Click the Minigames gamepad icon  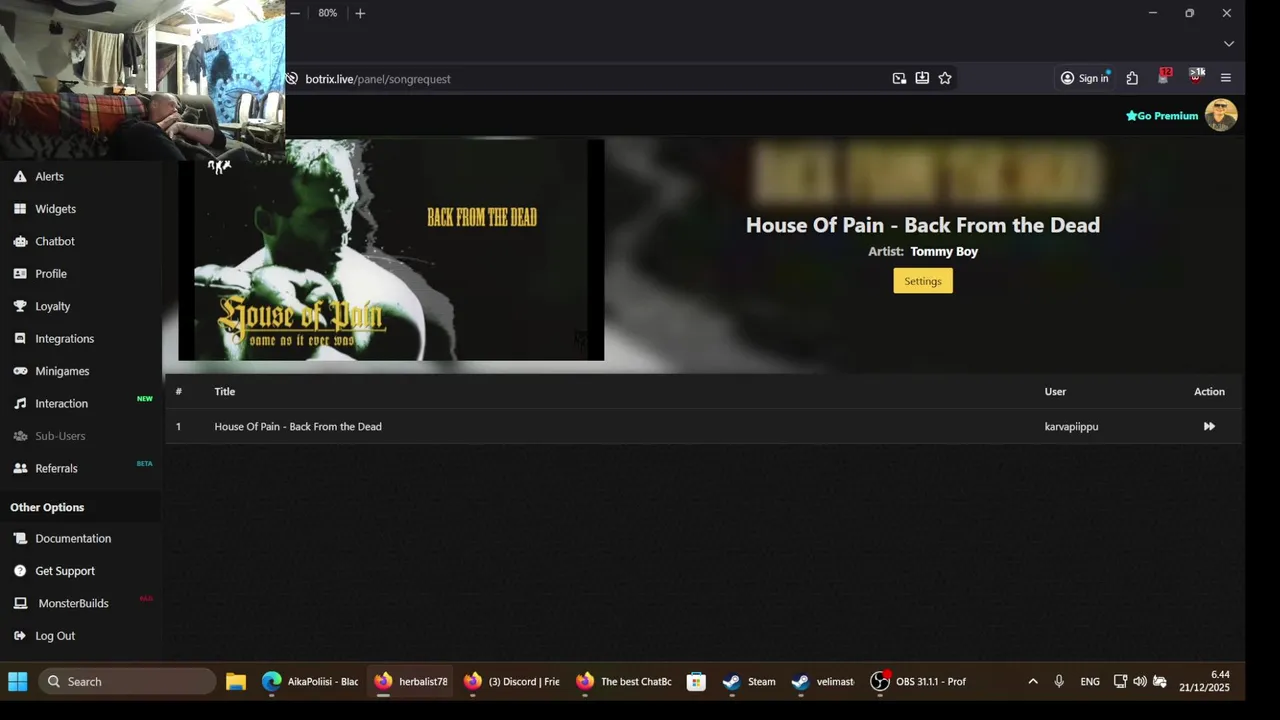pos(20,371)
